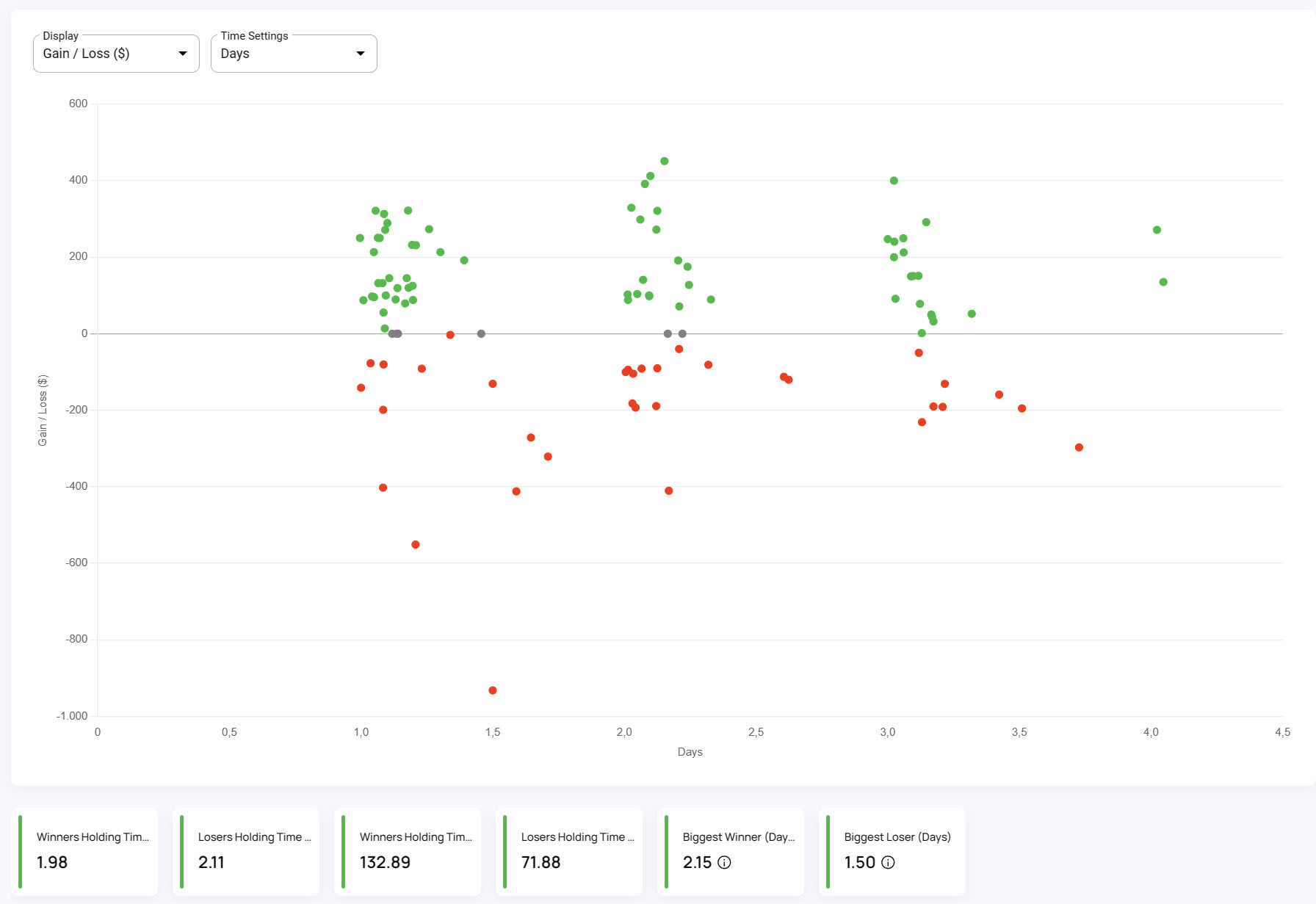Click the lowest red loss point near -930

coord(493,690)
